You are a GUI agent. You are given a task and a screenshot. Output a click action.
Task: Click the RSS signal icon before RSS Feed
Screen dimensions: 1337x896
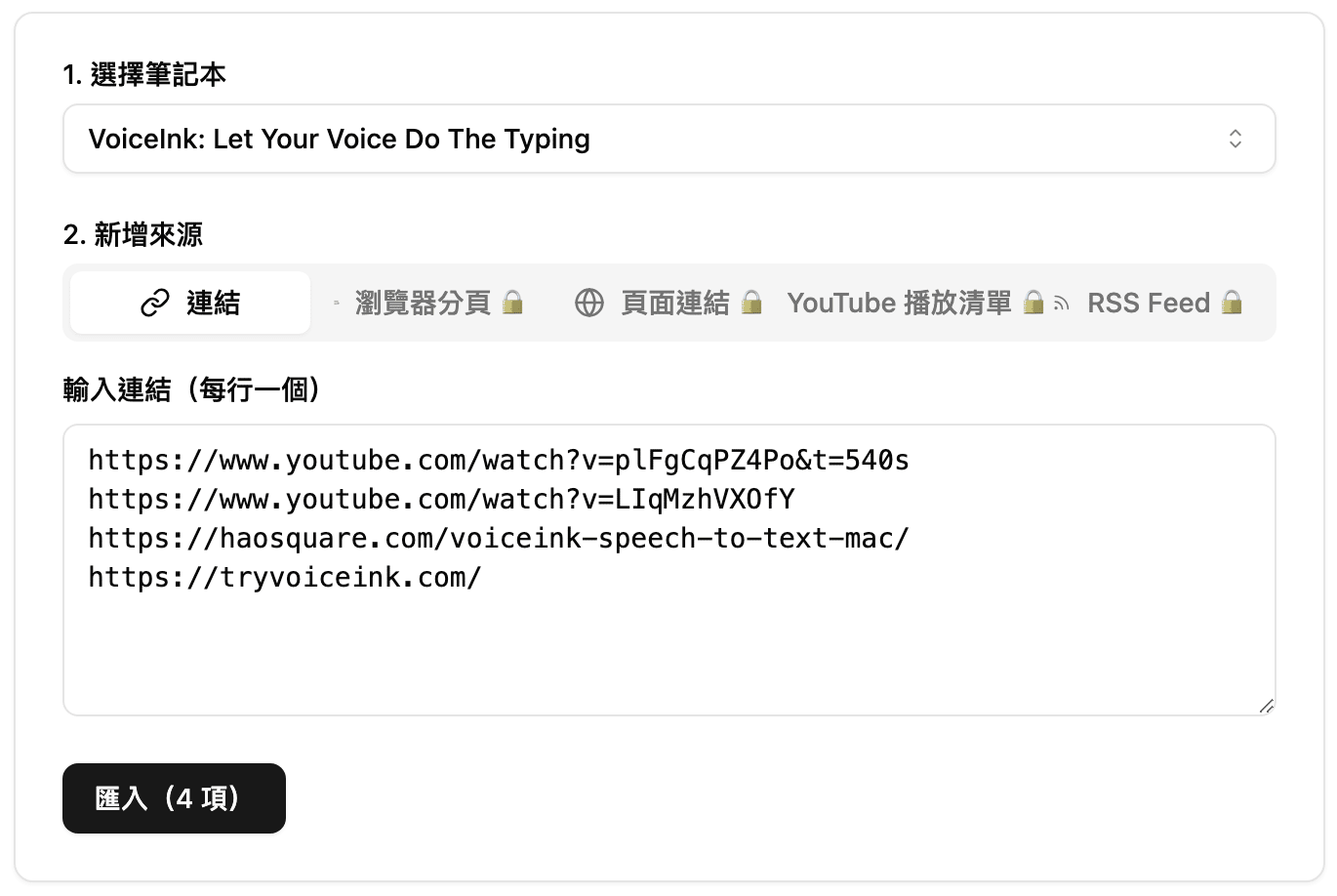[1062, 305]
